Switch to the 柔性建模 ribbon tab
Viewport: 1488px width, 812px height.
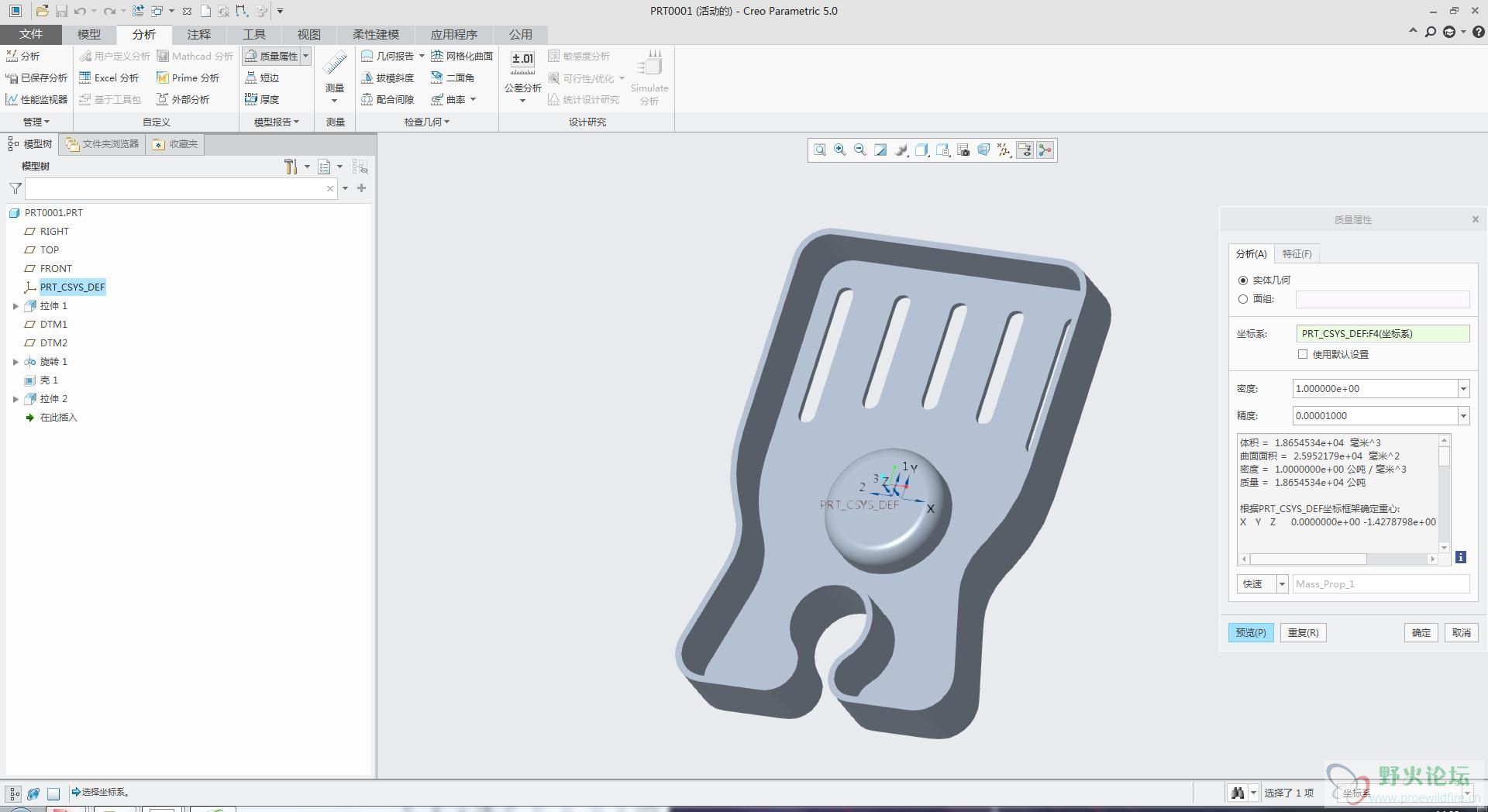[x=376, y=34]
